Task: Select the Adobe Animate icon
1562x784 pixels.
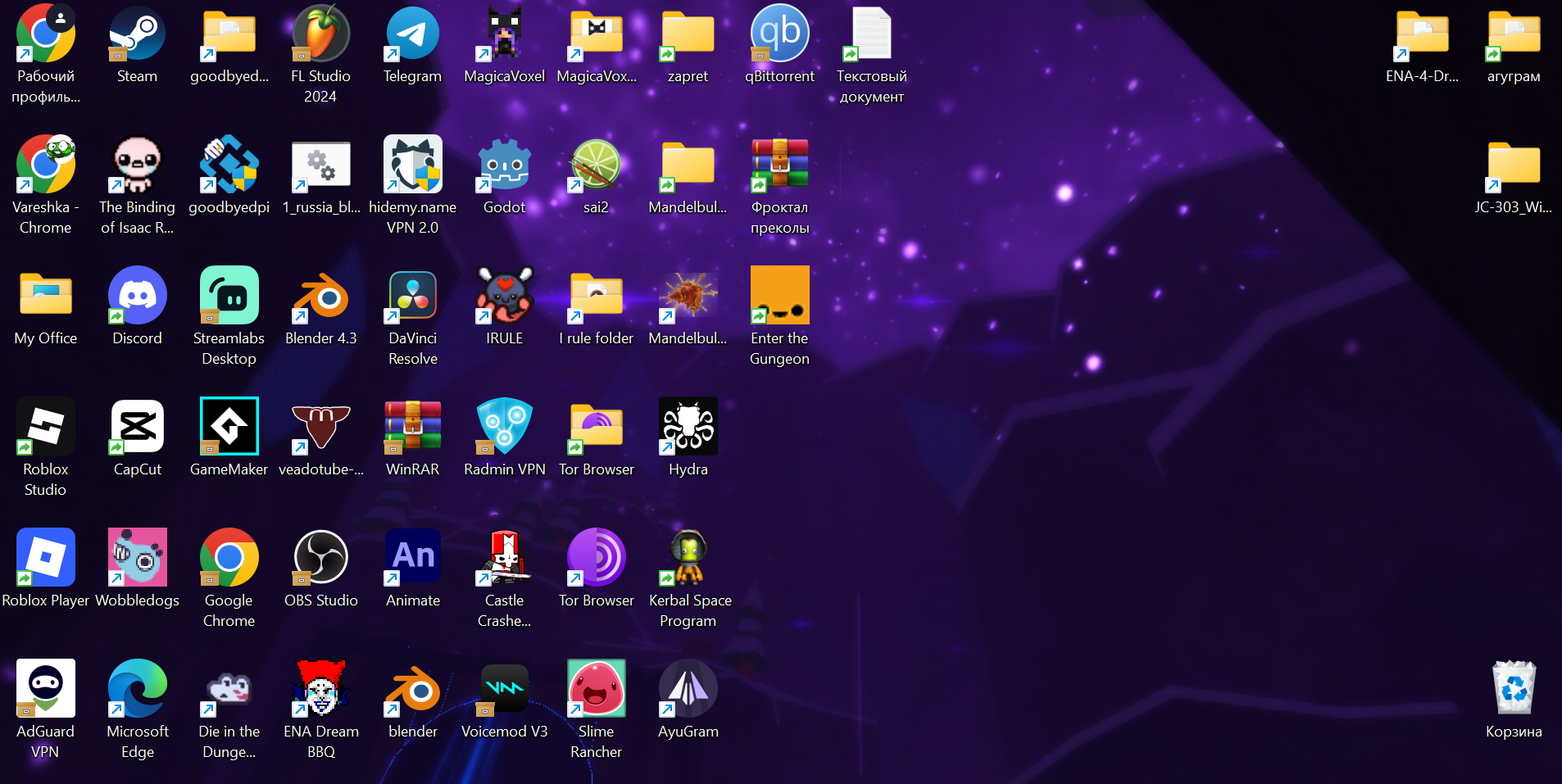Action: click(412, 558)
